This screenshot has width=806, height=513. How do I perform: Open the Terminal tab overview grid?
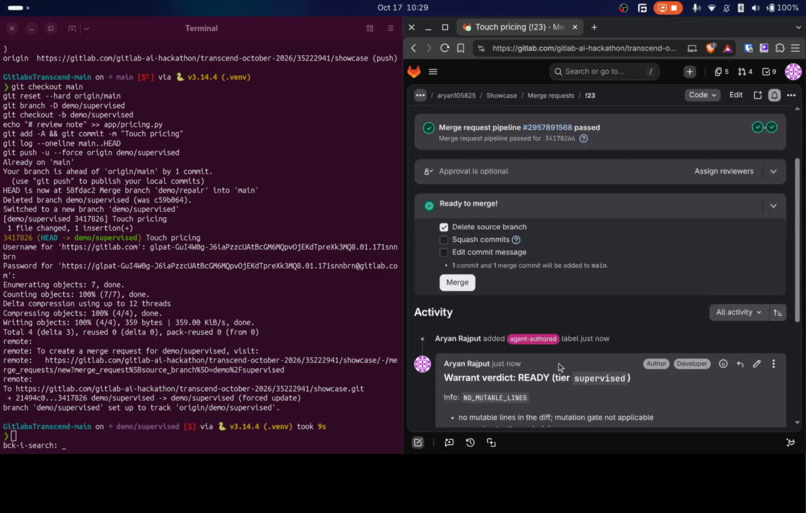coord(370,28)
